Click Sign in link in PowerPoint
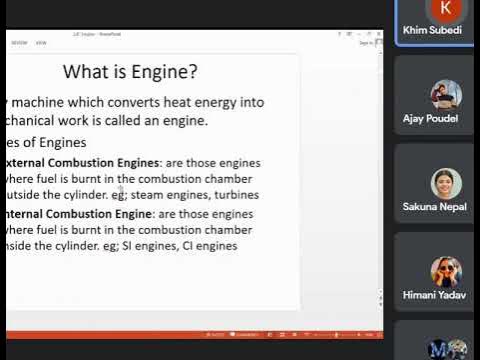 [366, 43]
